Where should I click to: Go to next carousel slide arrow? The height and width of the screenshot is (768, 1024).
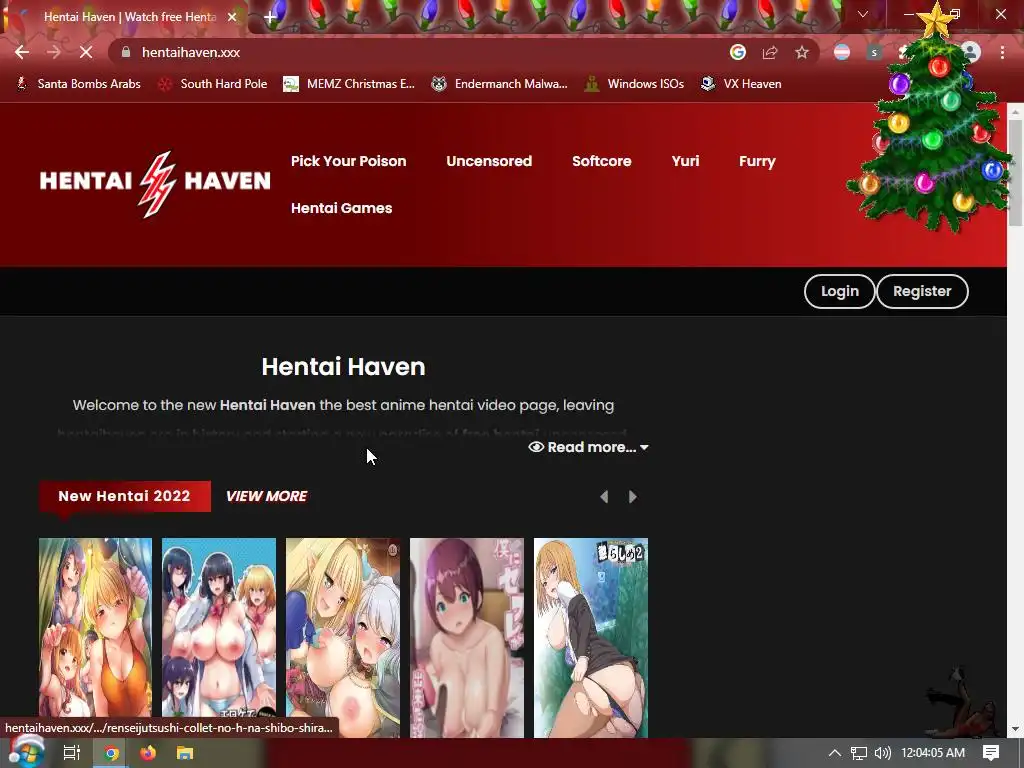[632, 497]
